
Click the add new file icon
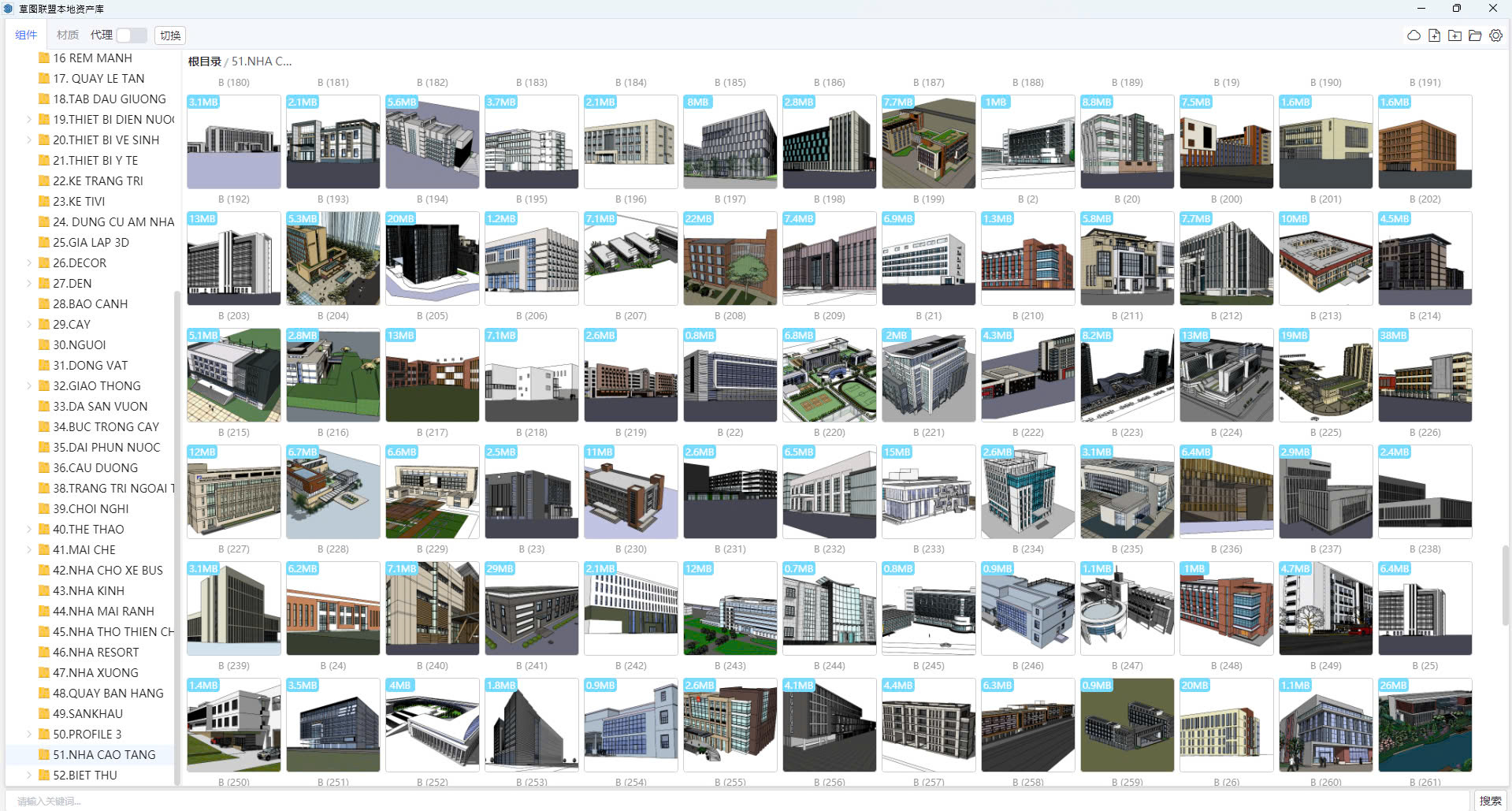(1434, 35)
